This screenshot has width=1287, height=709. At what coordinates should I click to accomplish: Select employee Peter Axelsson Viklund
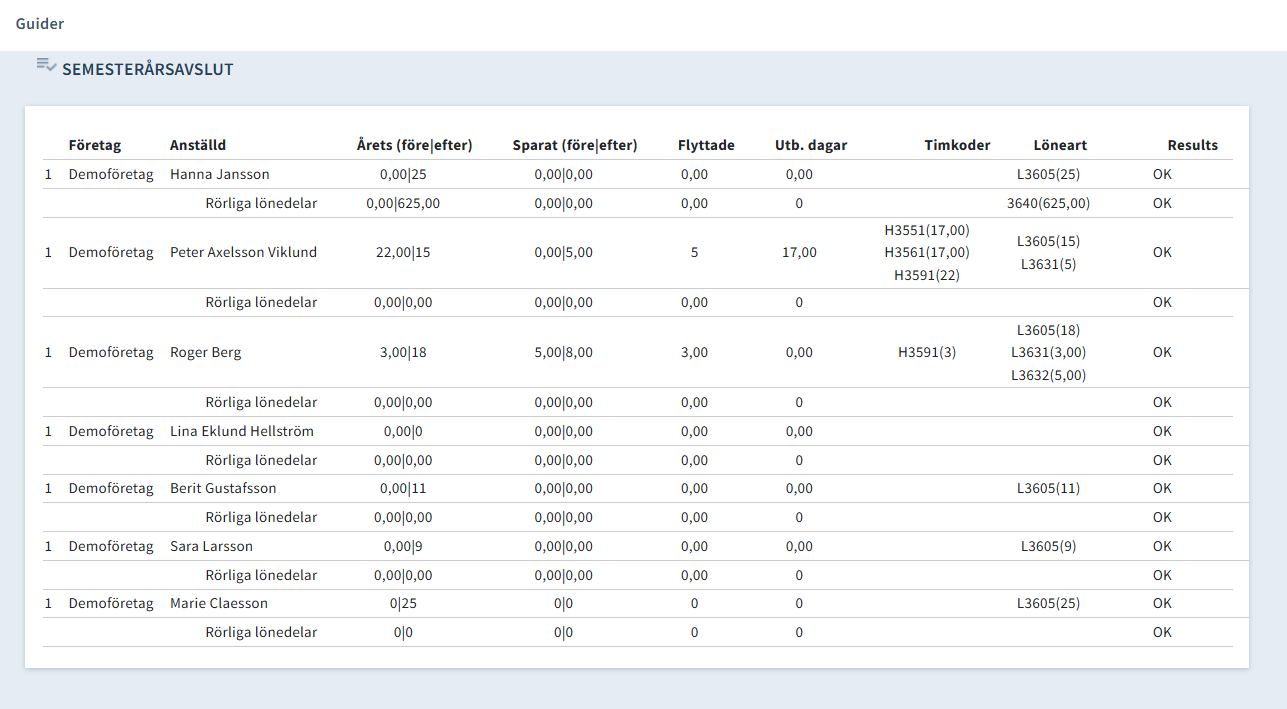(243, 252)
